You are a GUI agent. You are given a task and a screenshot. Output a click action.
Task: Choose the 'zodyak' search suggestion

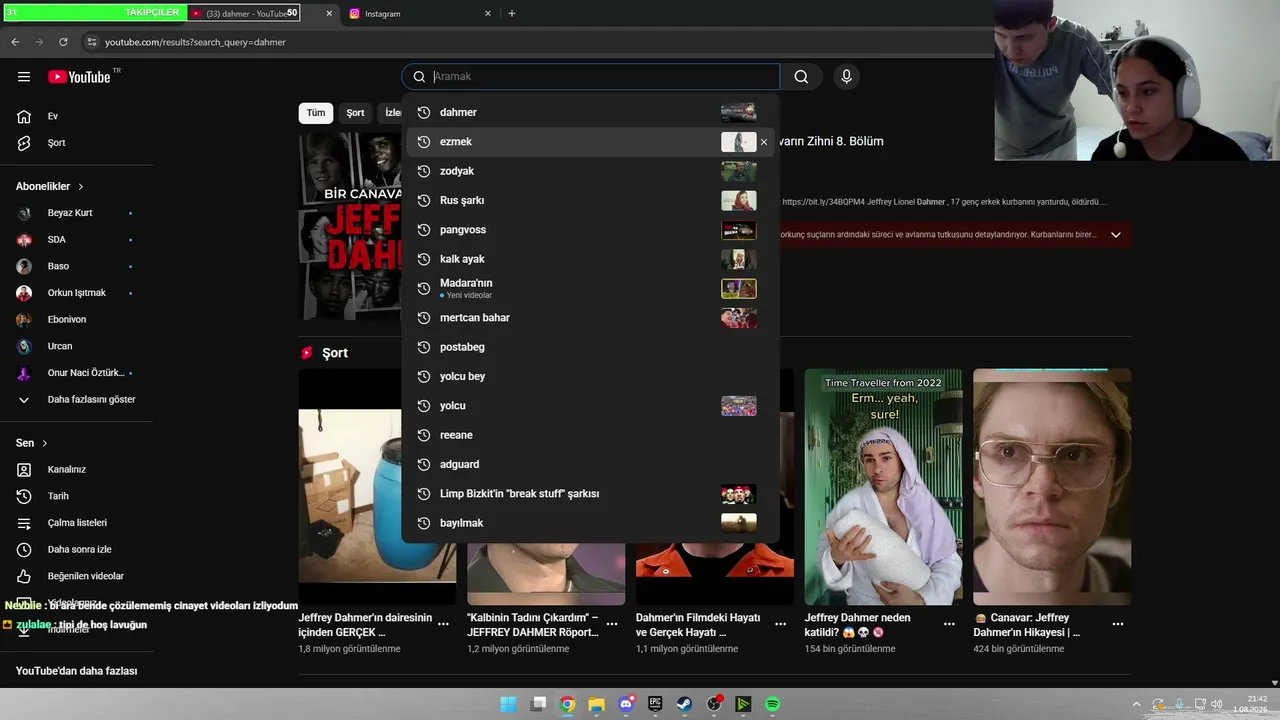pyautogui.click(x=590, y=171)
